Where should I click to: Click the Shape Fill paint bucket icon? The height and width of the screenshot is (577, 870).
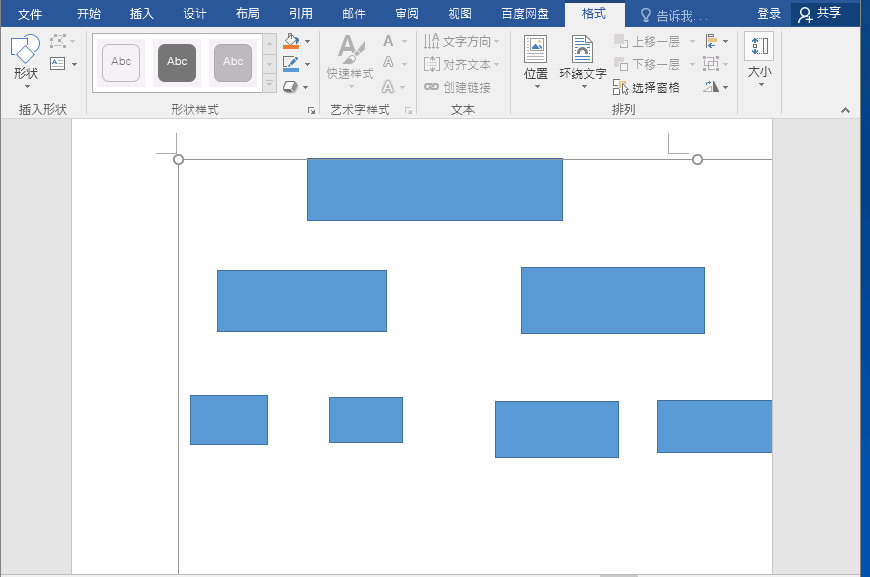pos(291,41)
